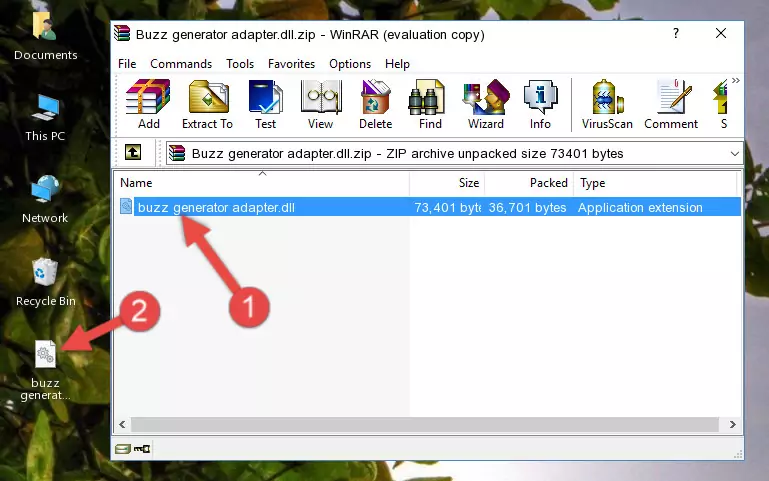Go up one folder level
Image resolution: width=769 pixels, height=481 pixels.
tap(133, 152)
